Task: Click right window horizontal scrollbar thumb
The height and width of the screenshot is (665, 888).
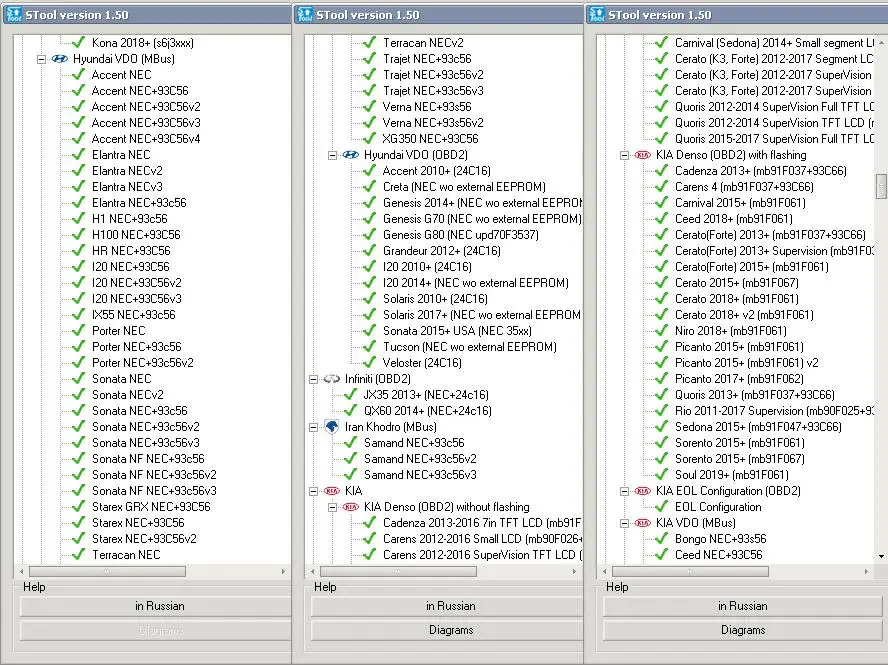Action: click(x=690, y=572)
